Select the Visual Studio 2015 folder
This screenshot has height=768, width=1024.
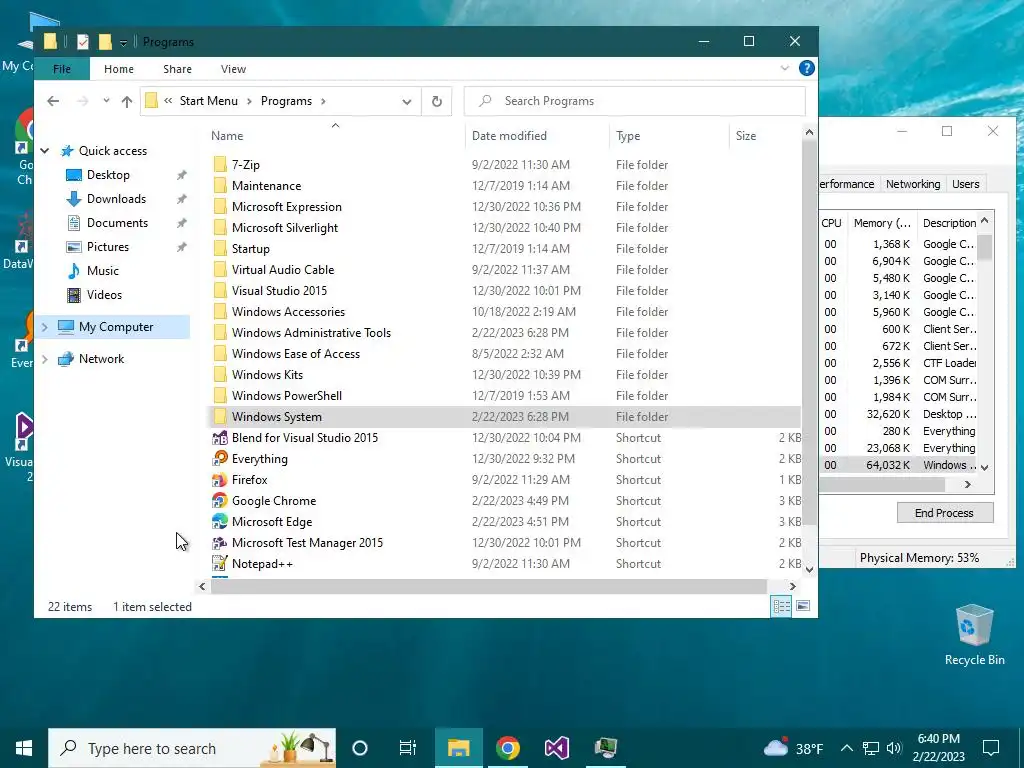pyautogui.click(x=280, y=291)
